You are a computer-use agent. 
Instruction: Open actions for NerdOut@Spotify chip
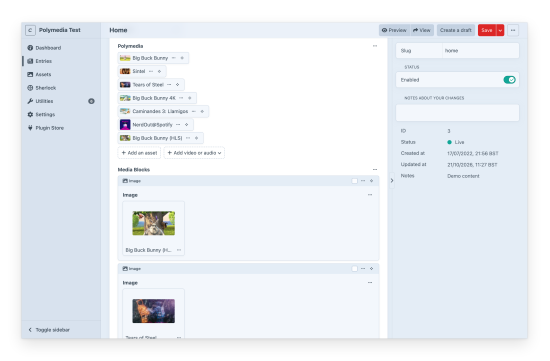tap(178, 125)
